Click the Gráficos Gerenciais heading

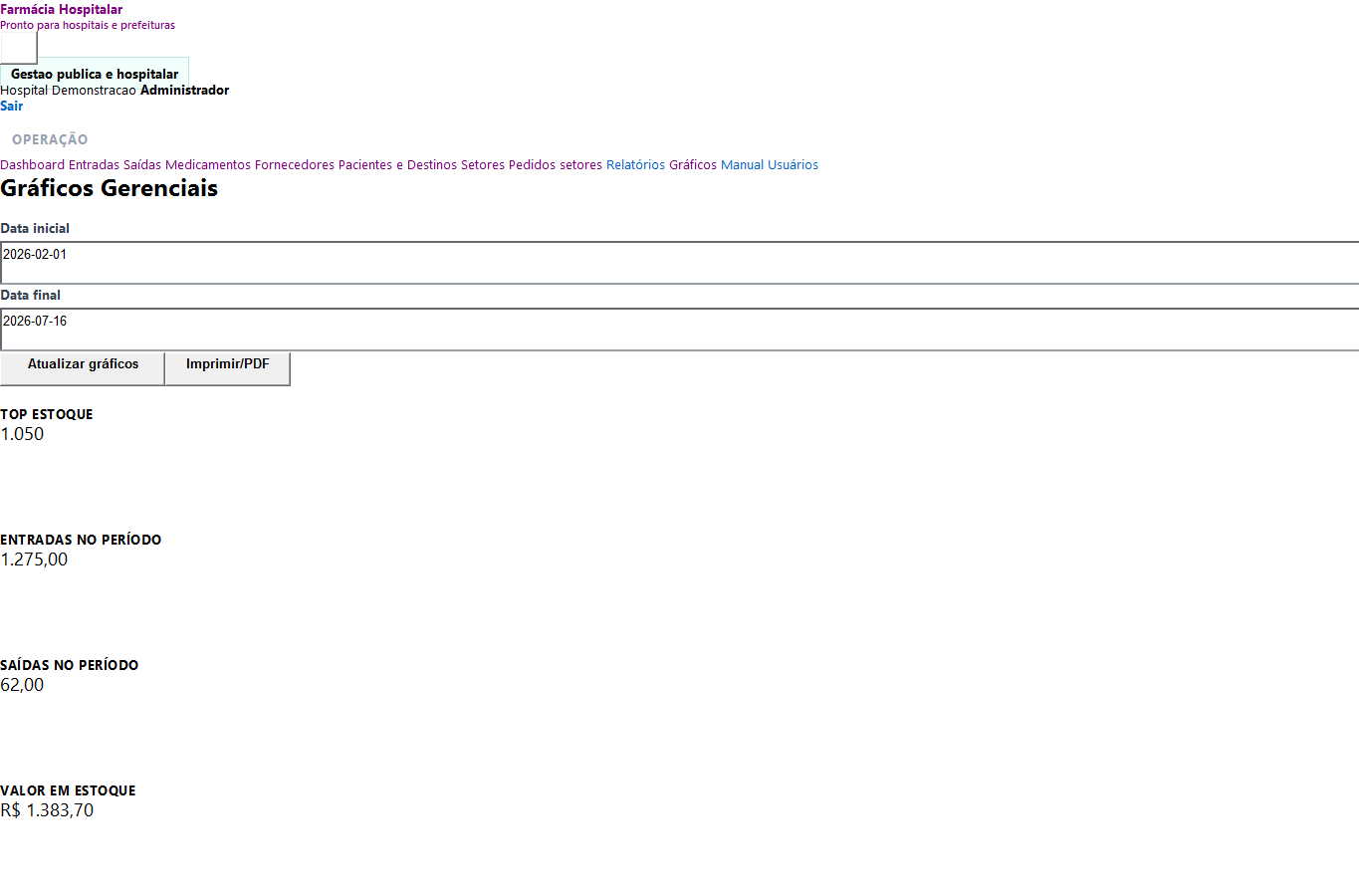109,188
